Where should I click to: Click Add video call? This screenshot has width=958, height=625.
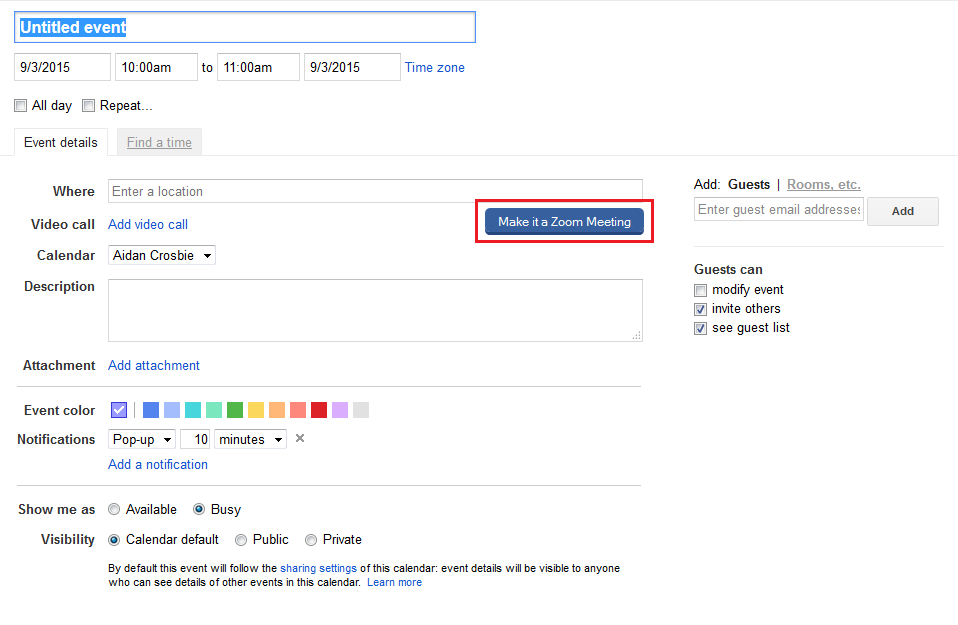147,224
